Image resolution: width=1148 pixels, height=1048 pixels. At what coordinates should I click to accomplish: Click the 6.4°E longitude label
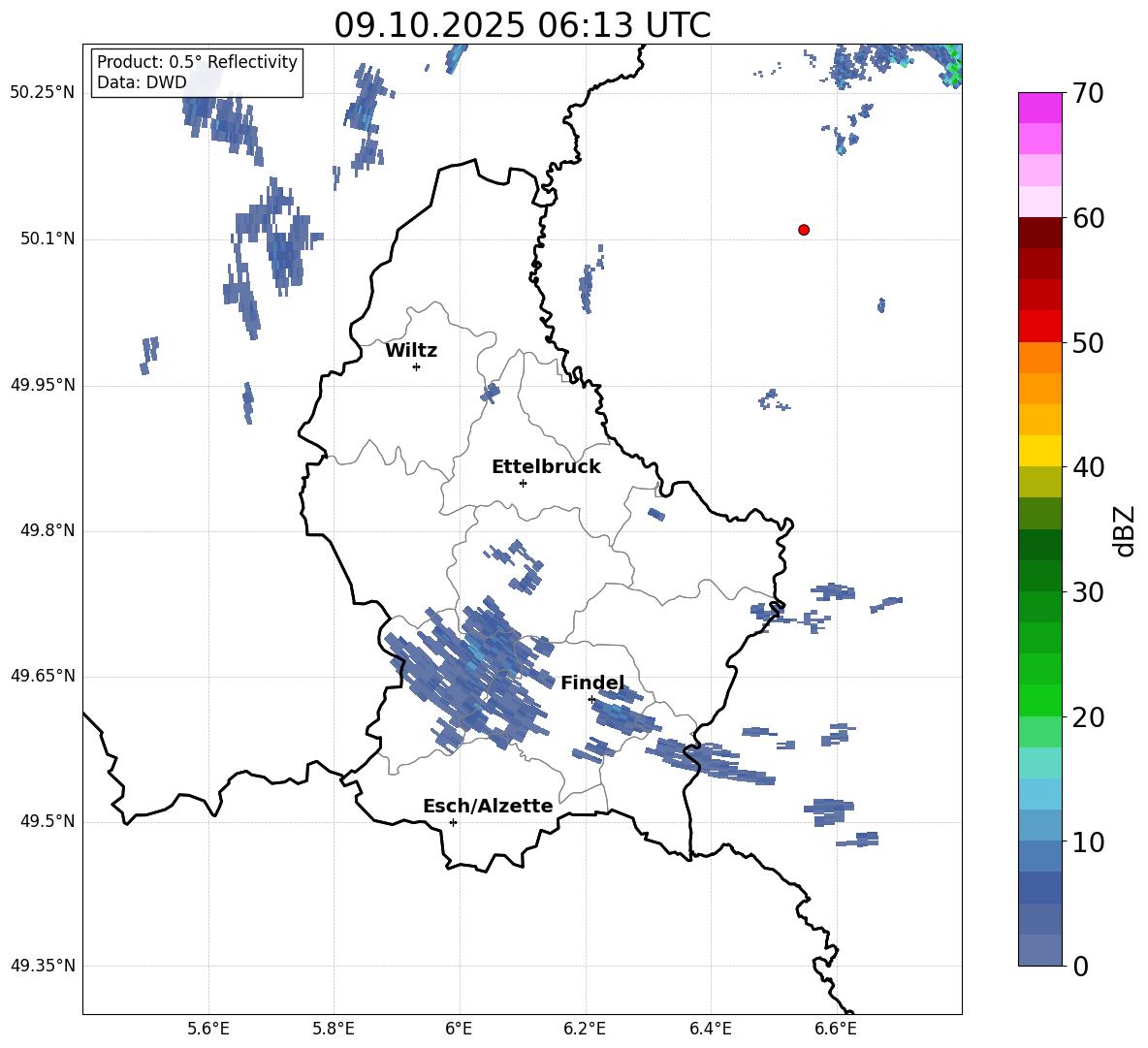[710, 1030]
